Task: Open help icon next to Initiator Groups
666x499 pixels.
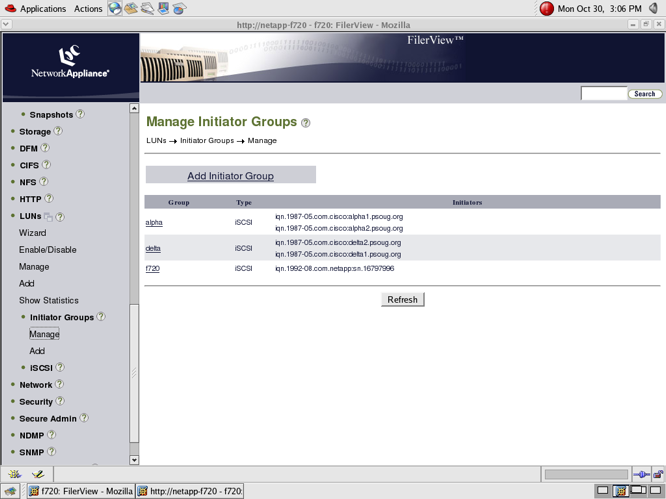Action: click(x=101, y=316)
